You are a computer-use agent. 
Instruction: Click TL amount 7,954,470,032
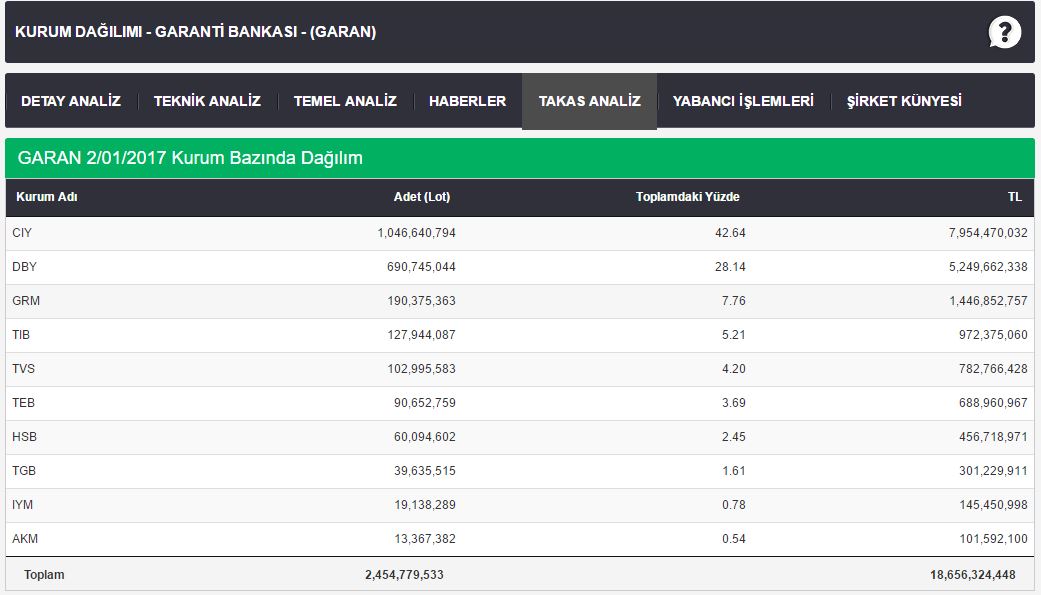click(988, 233)
